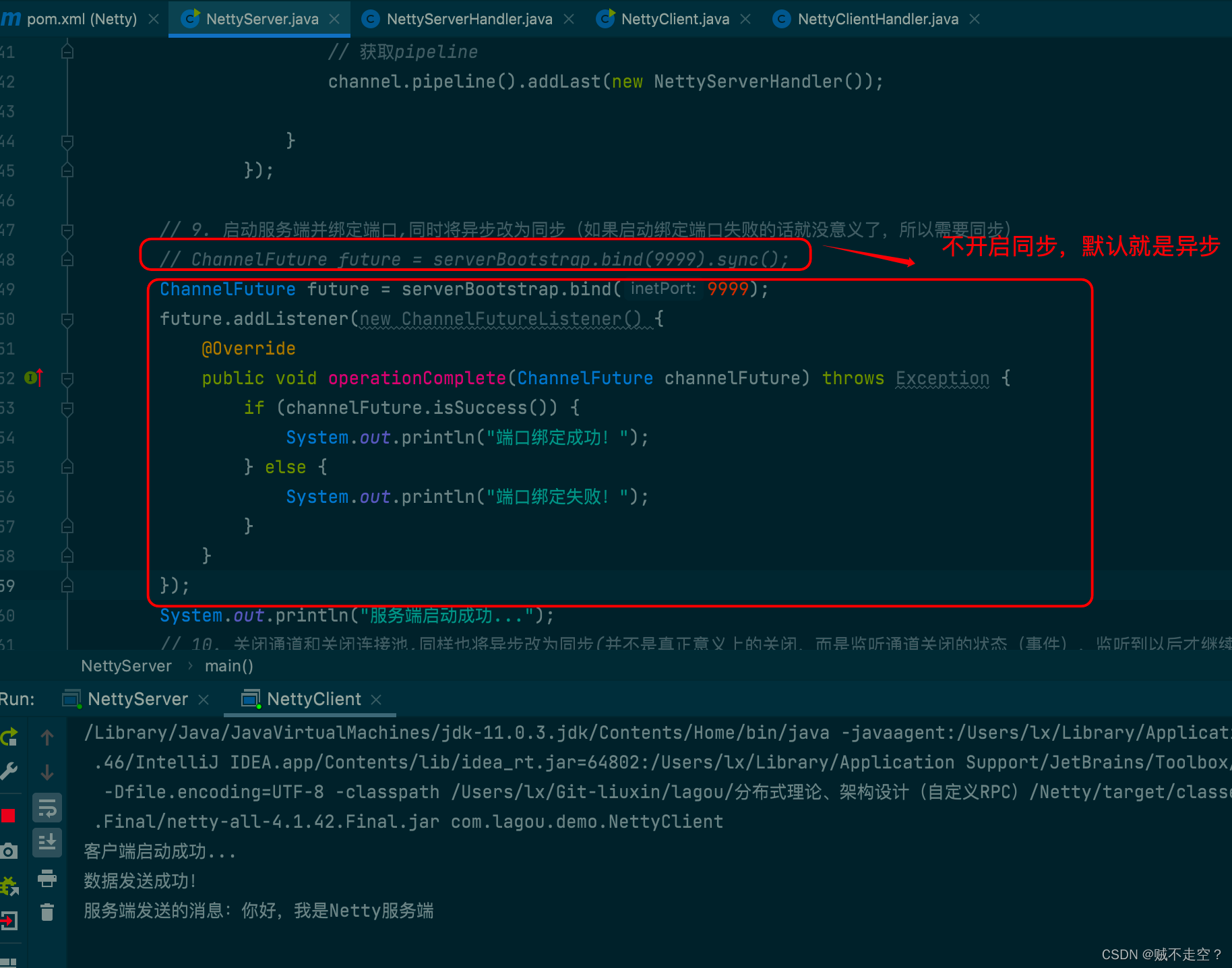
Task: Open the pom.xml (Netty) editor tab
Action: 81,19
